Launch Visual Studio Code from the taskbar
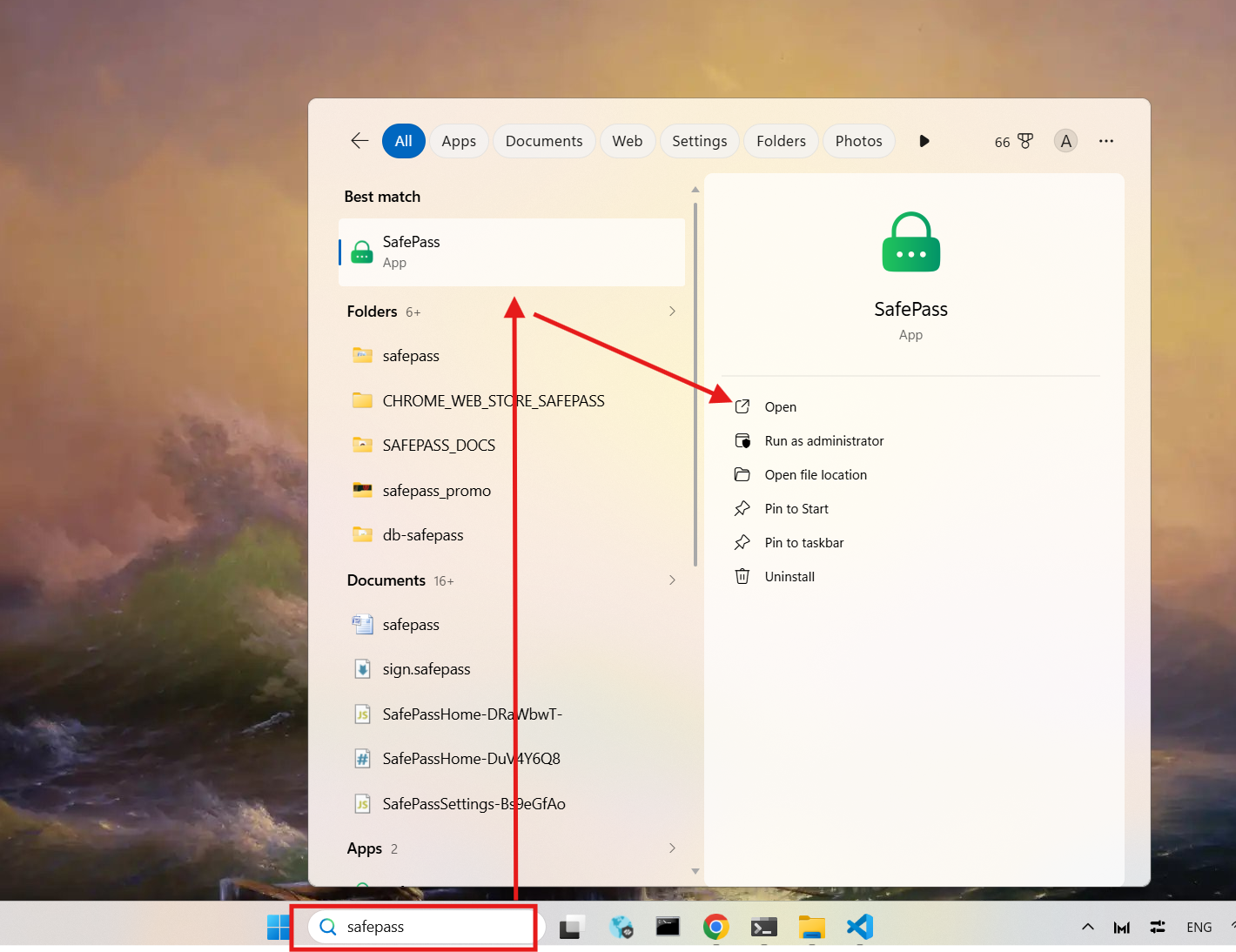The width and height of the screenshot is (1236, 952). point(859,927)
